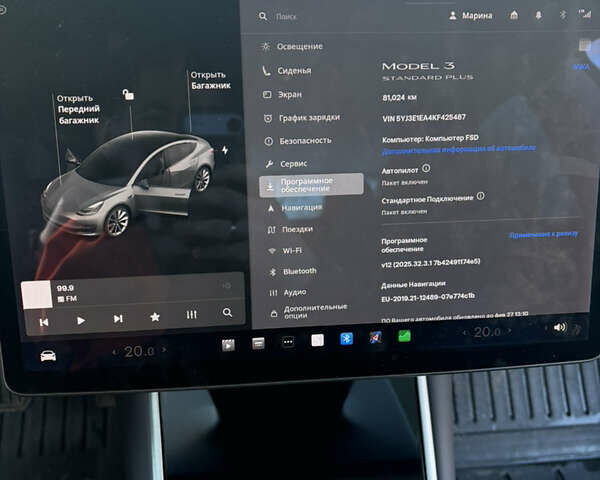This screenshot has height=480, width=600.
Task: Select Безопасность in the settings menu
Action: [x=304, y=141]
